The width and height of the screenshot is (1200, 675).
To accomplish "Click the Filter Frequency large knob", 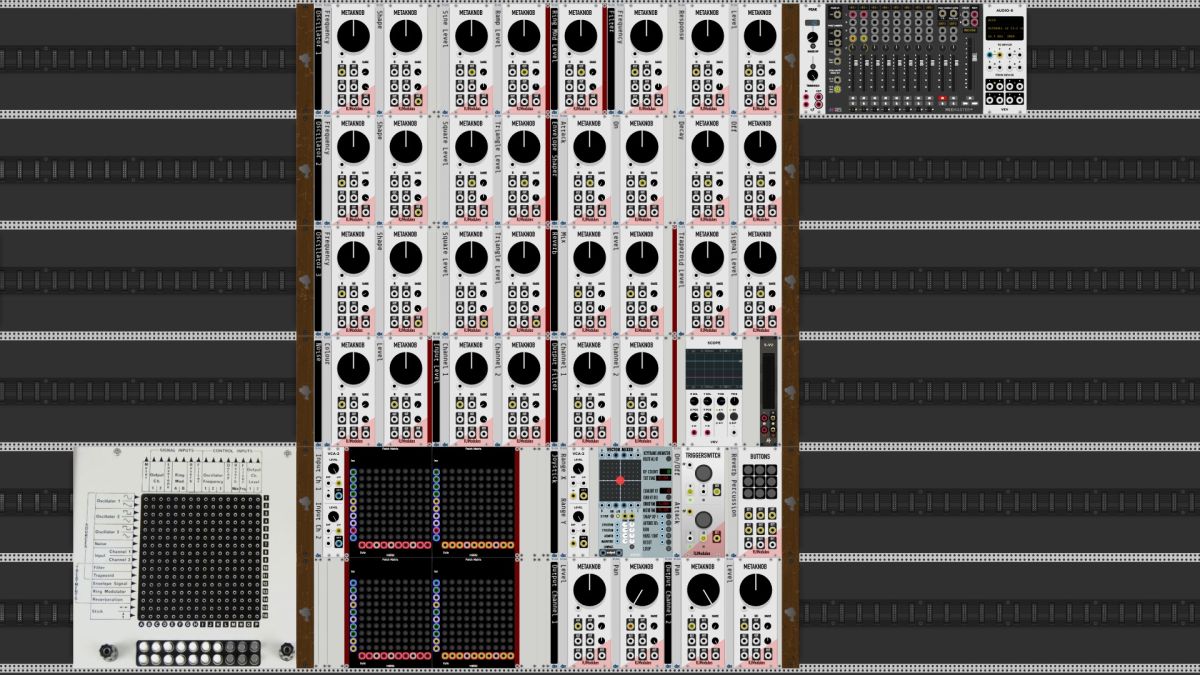I will [644, 37].
